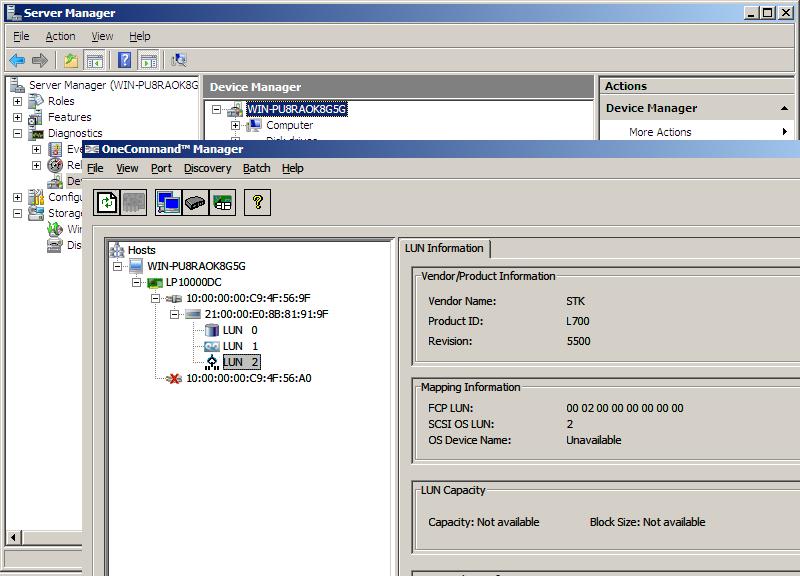Click the red X port icon
800x576 pixels.
[174, 379]
